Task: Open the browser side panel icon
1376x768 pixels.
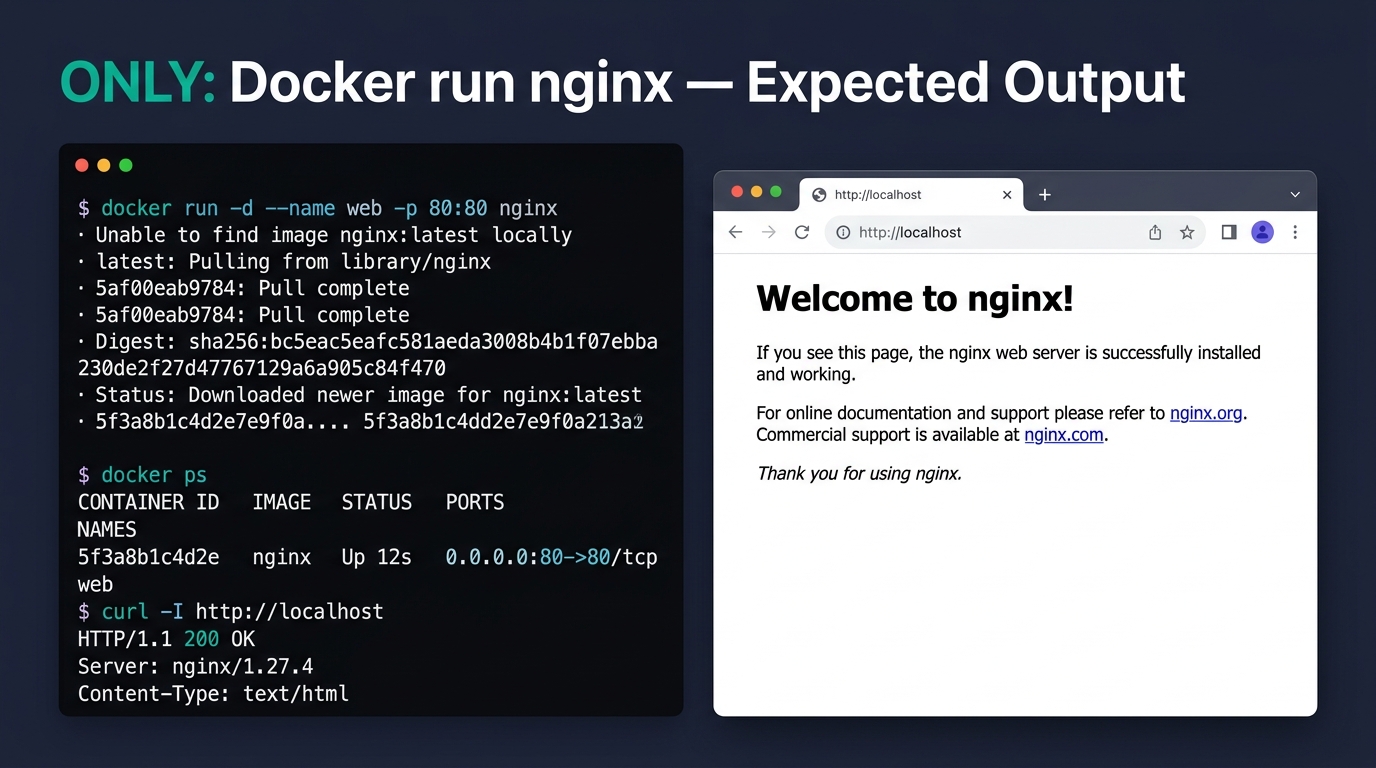Action: click(x=1229, y=232)
